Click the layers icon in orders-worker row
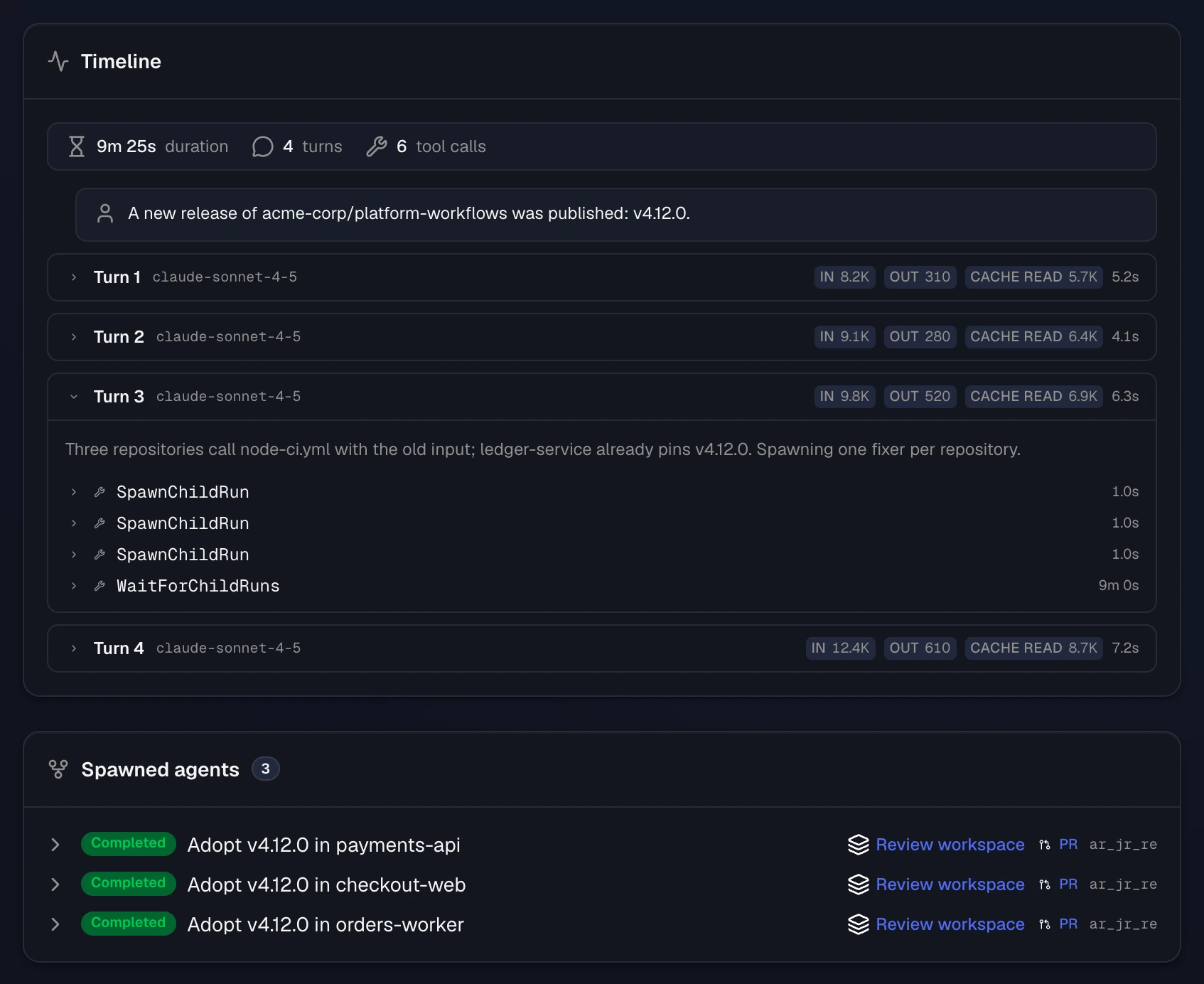Screen dimensions: 1204x984 (x=859, y=924)
